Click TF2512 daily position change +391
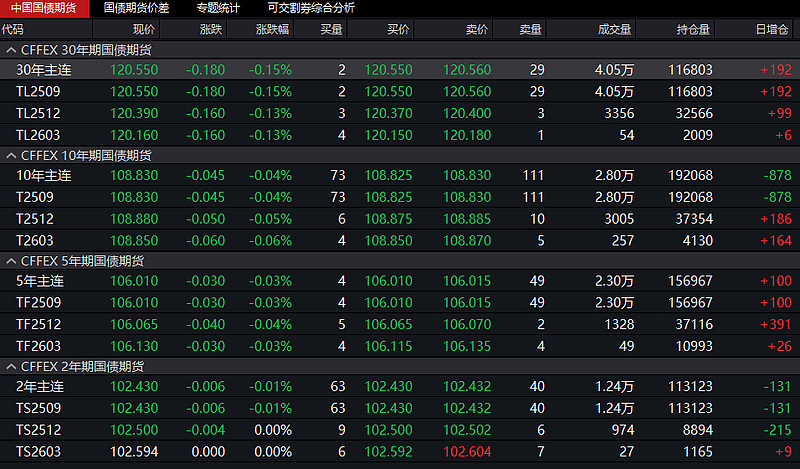800x469 pixels. click(776, 325)
